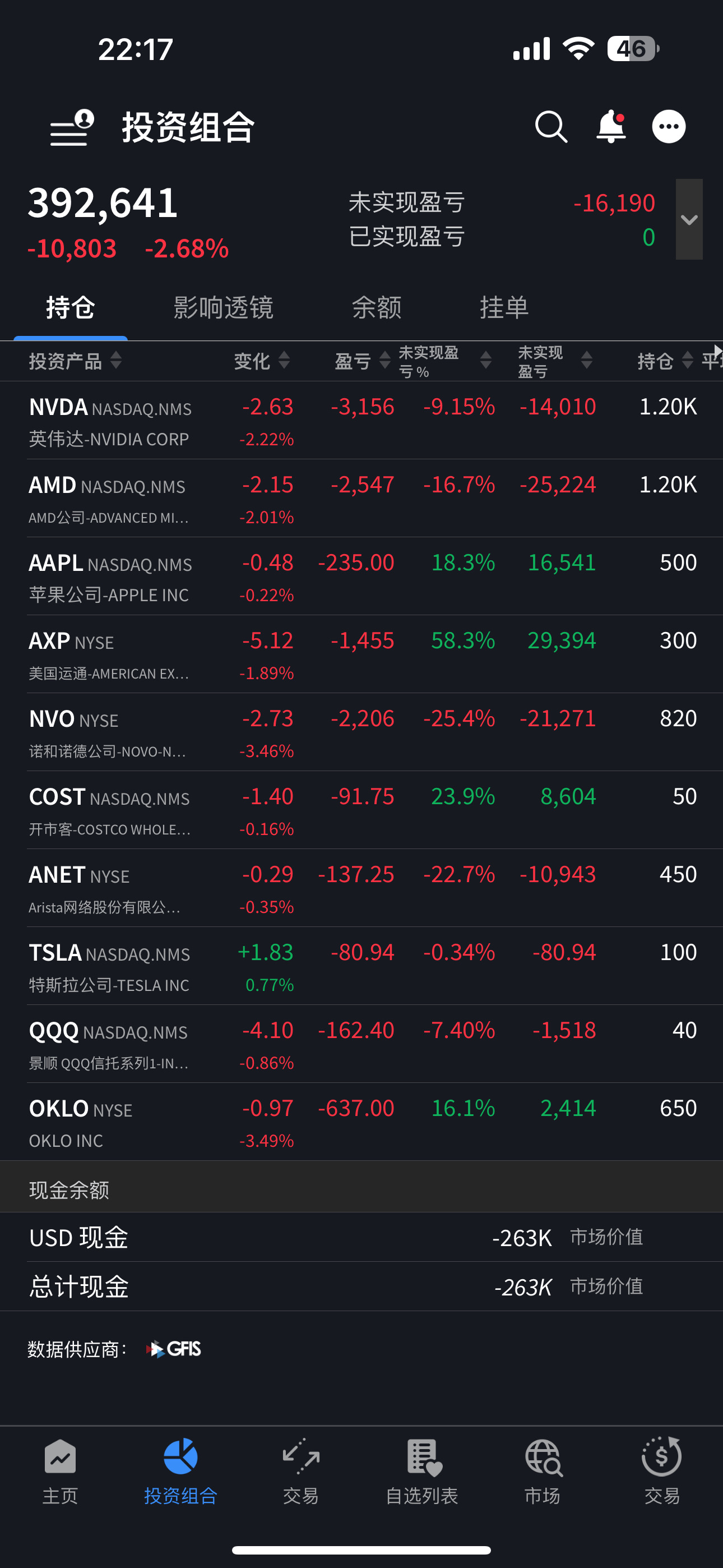Open 自选列表 watchlist icon in bottom bar
723x1568 pixels.
[x=421, y=1470]
